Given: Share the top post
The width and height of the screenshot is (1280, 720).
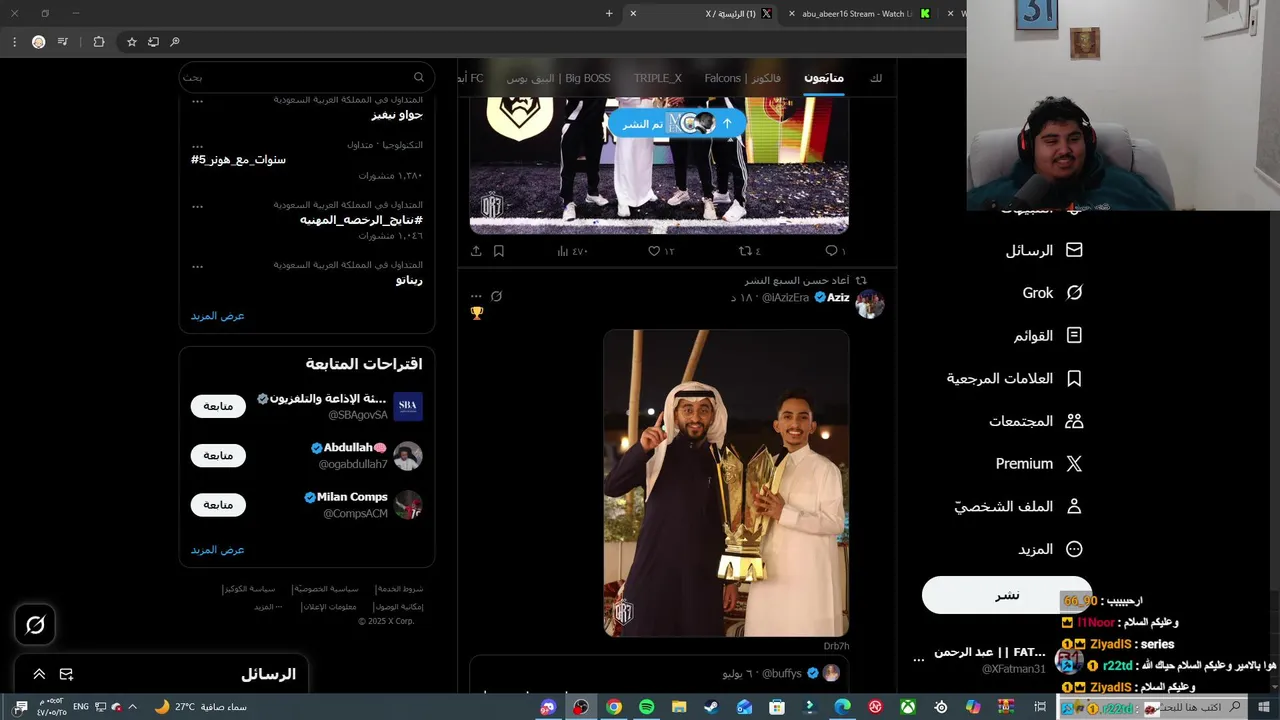Looking at the screenshot, I should 476,251.
